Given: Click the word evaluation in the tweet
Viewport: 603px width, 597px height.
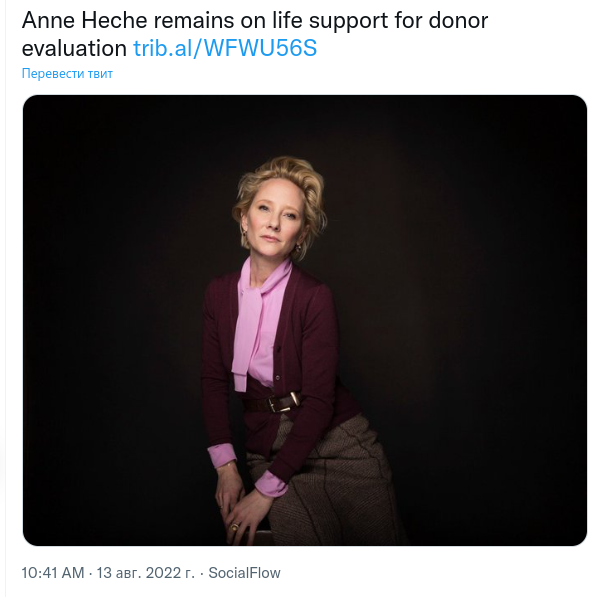Looking at the screenshot, I should (x=74, y=48).
